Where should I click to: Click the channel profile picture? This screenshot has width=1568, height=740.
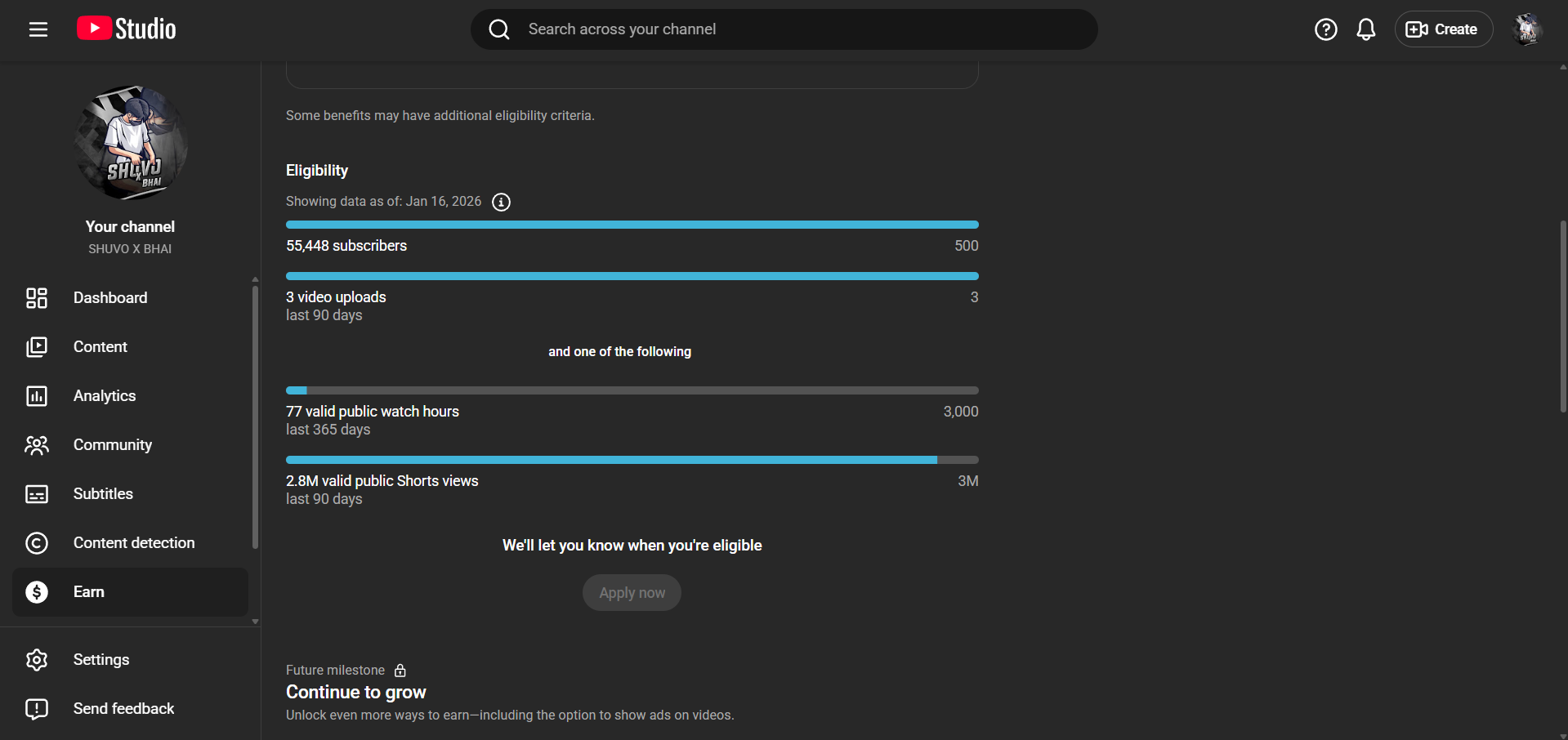tap(131, 143)
